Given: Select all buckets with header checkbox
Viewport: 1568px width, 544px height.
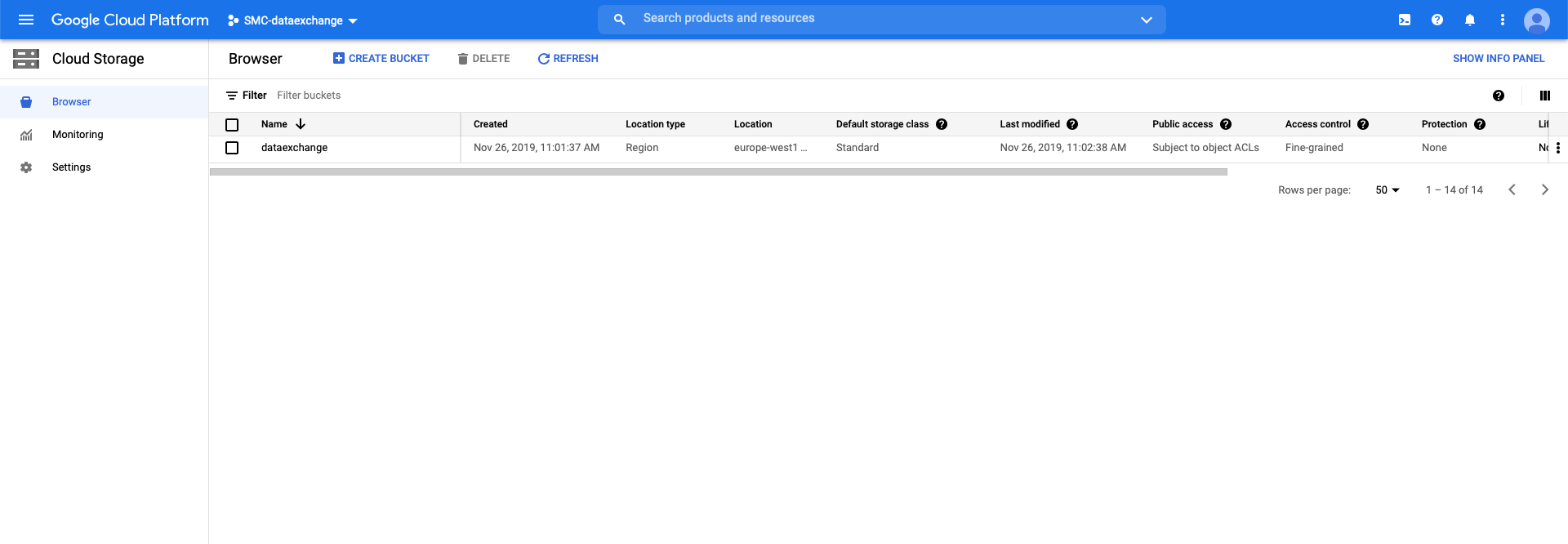Looking at the screenshot, I should click(232, 125).
